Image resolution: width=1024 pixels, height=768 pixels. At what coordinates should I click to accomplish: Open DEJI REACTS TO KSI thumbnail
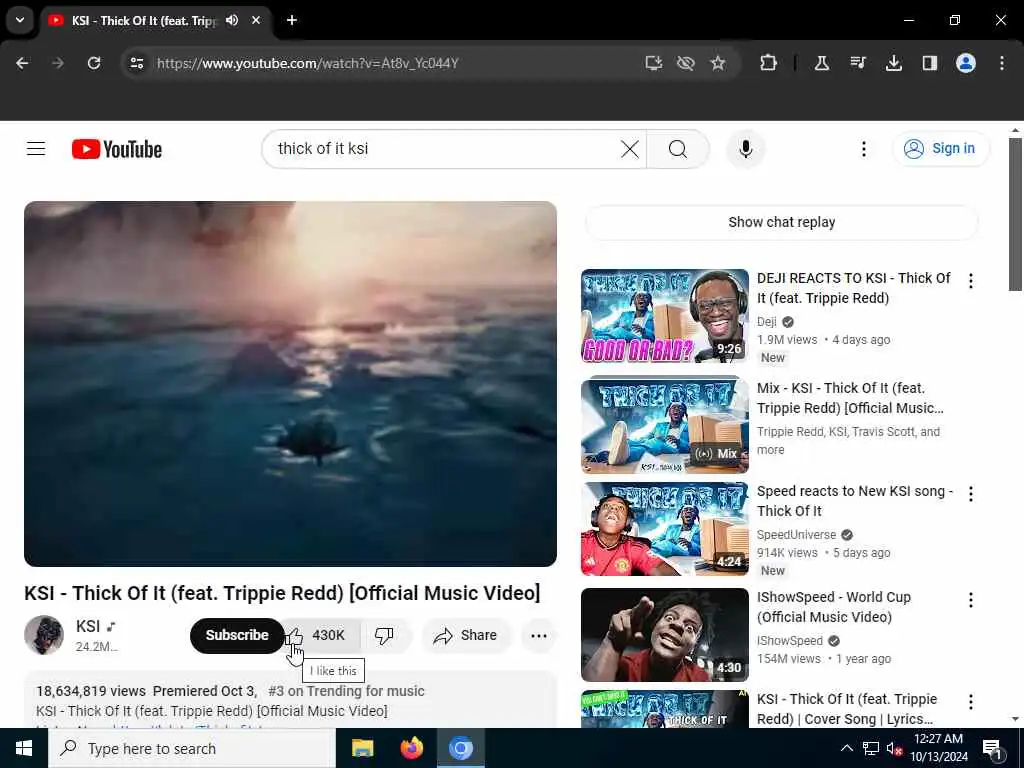[665, 316]
